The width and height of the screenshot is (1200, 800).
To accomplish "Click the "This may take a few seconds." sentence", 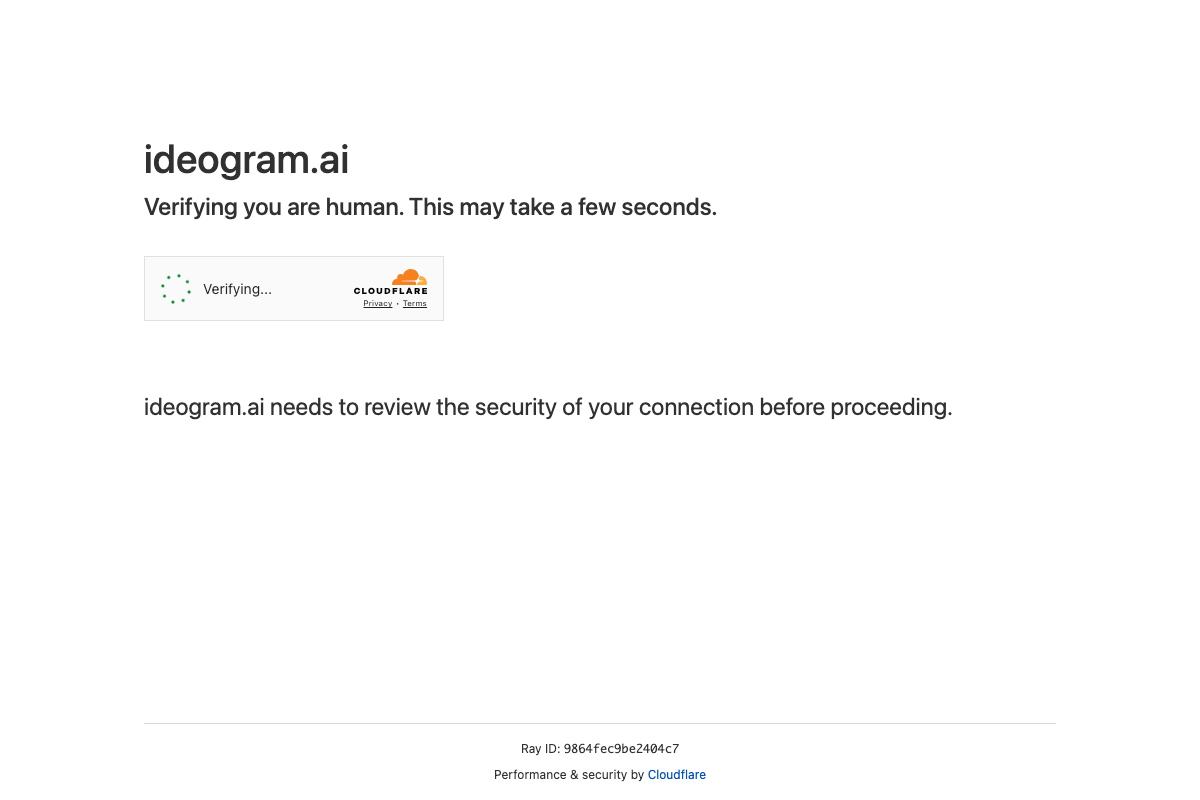I will pos(562,208).
